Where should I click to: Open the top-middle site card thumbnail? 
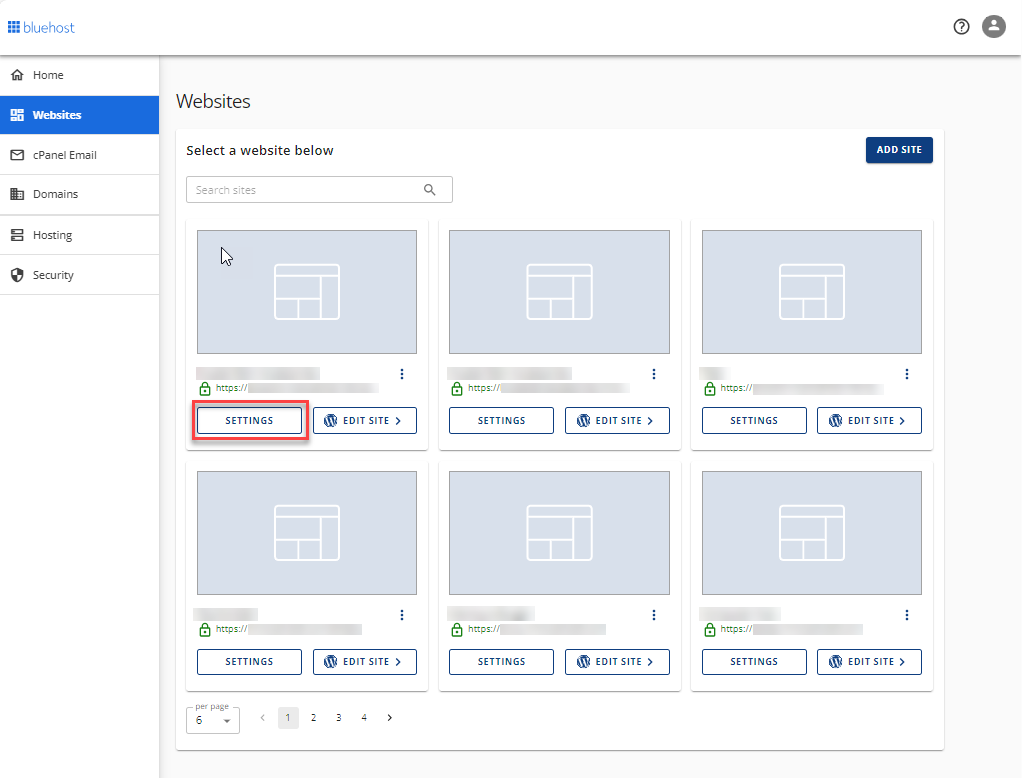pos(559,292)
